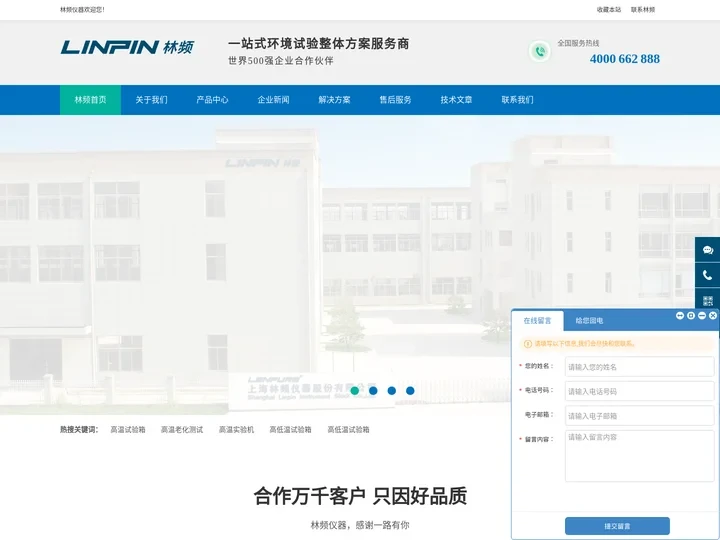Click the message widget square pop-out icon

pos(691,315)
